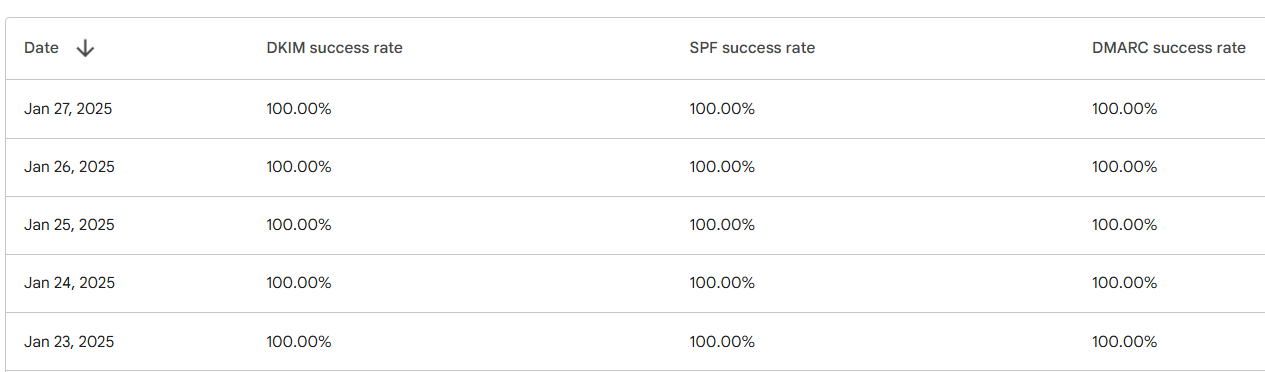The width and height of the screenshot is (1265, 372).
Task: Click the Jan 27, 2025 date cell
Action: pos(68,109)
